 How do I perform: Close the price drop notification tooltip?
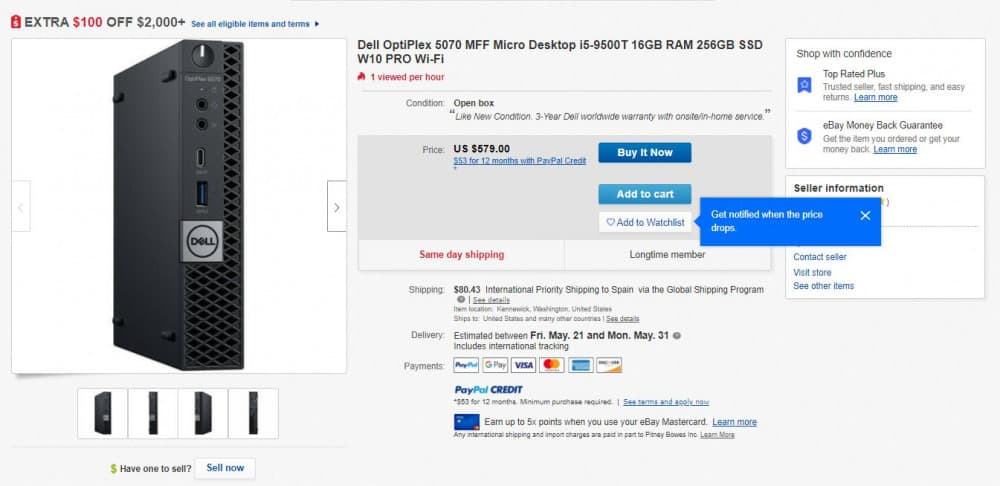point(865,216)
